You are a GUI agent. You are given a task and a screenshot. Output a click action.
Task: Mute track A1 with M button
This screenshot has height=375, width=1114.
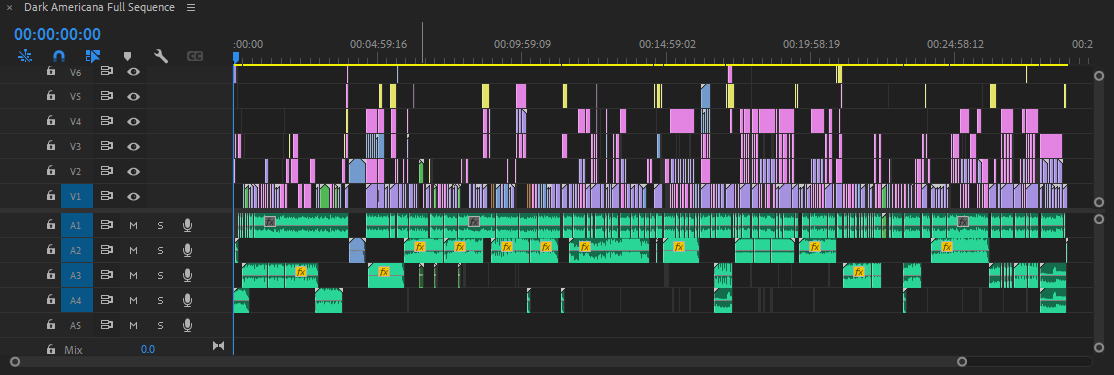pyautogui.click(x=133, y=225)
